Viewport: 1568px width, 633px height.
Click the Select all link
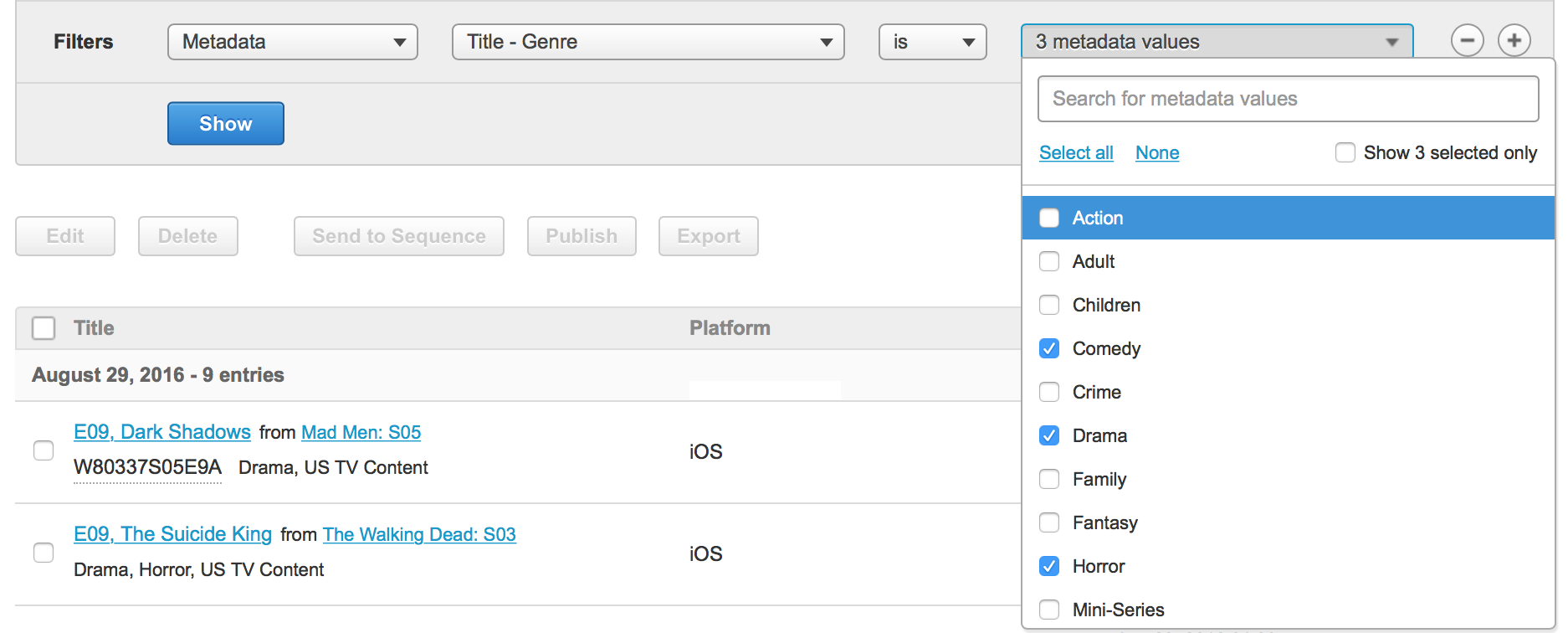coord(1076,152)
